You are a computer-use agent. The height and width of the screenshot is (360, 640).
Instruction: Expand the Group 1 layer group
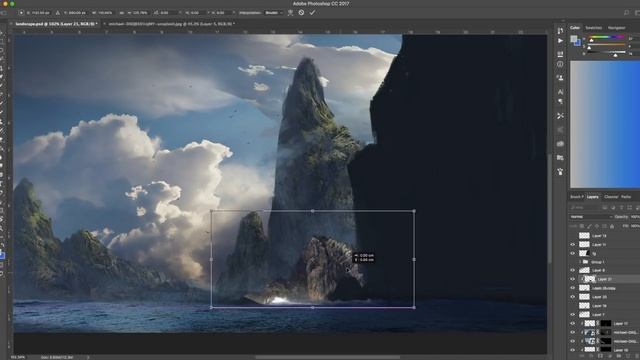coord(580,262)
